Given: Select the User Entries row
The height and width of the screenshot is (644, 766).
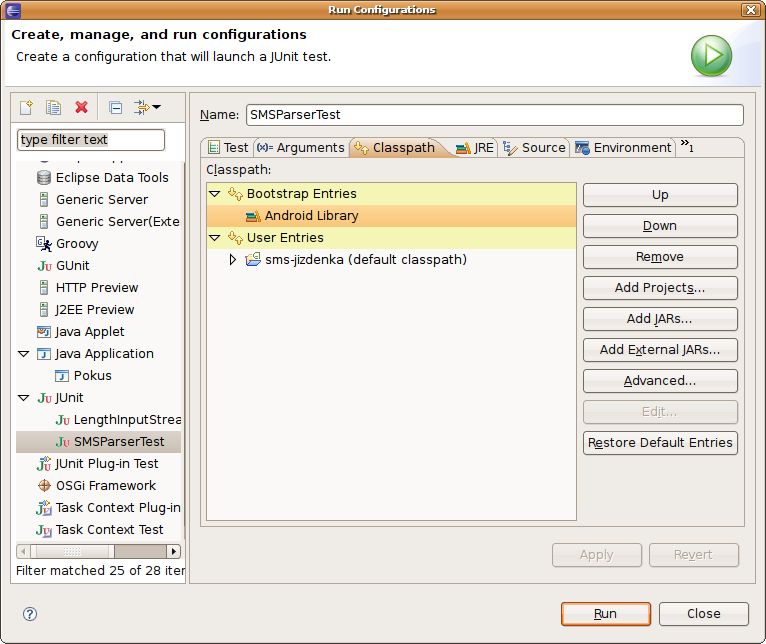Looking at the screenshot, I should 391,238.
